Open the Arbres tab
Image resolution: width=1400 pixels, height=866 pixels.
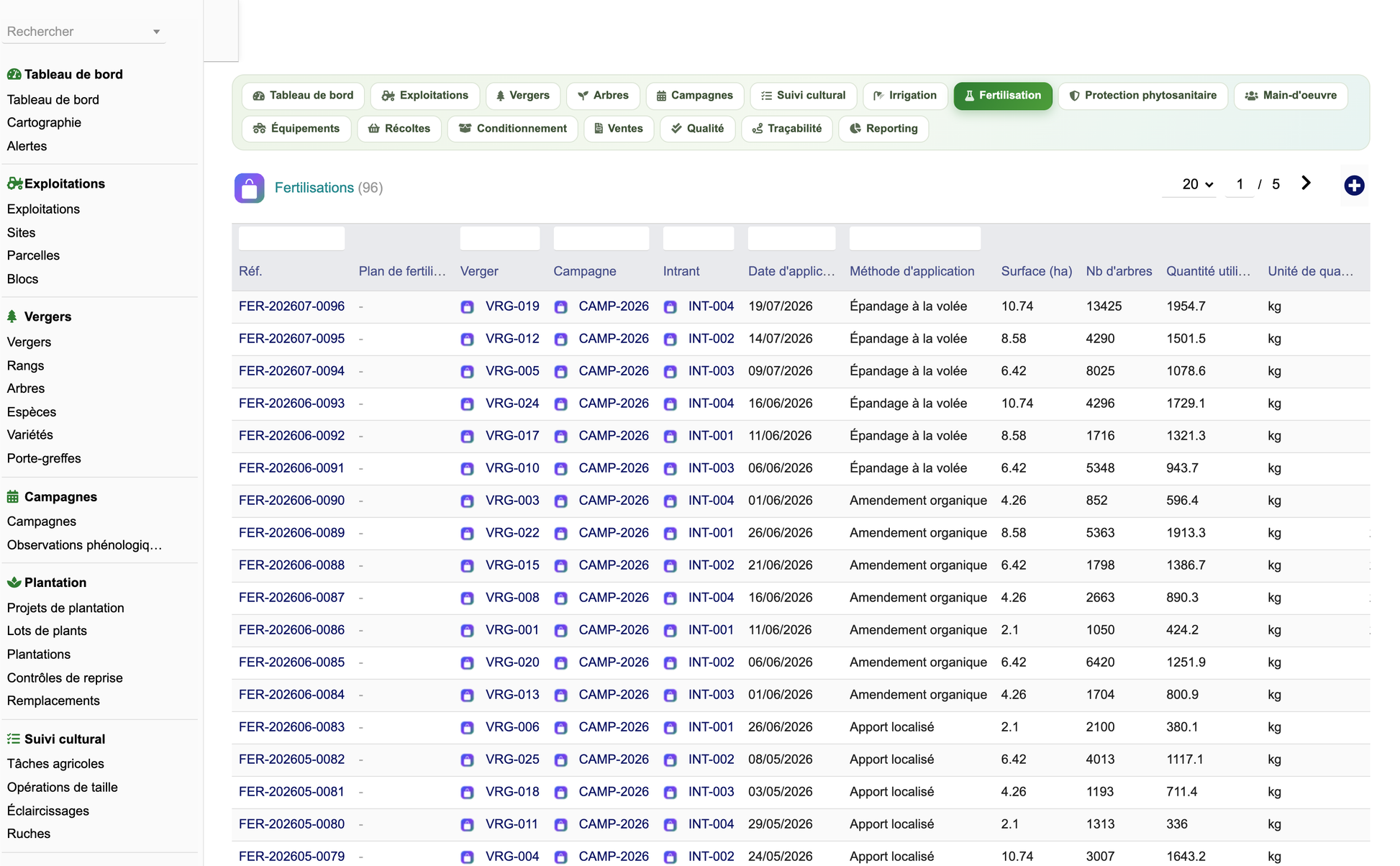603,96
